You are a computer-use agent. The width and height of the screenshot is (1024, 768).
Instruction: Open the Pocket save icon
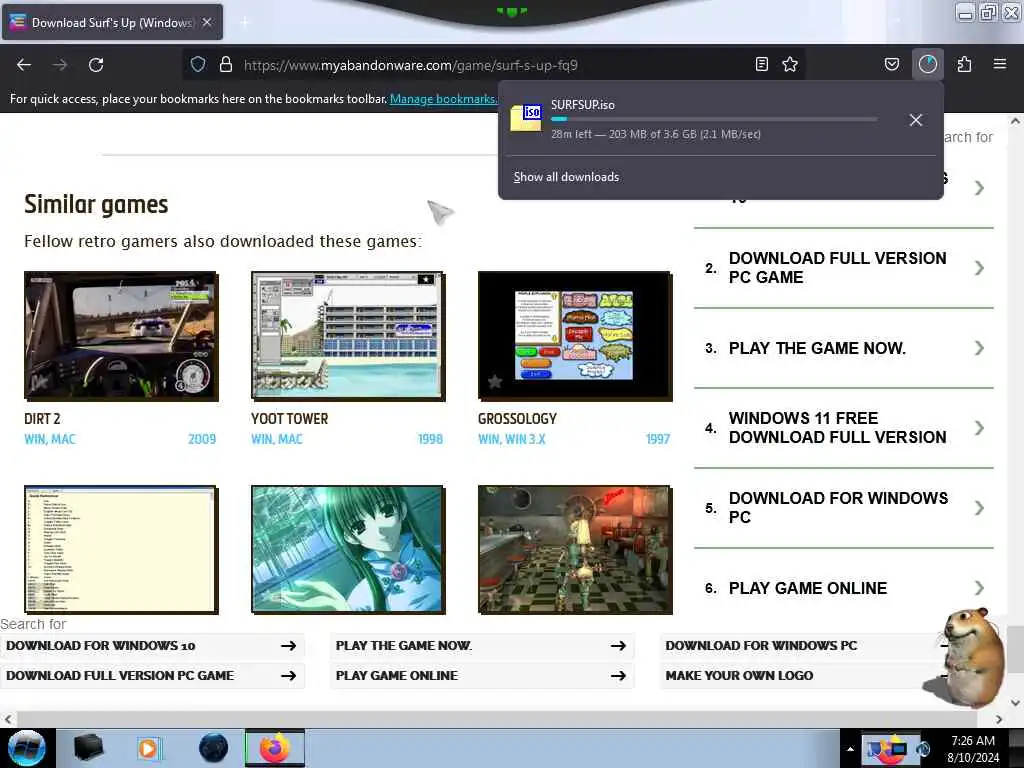tap(892, 64)
